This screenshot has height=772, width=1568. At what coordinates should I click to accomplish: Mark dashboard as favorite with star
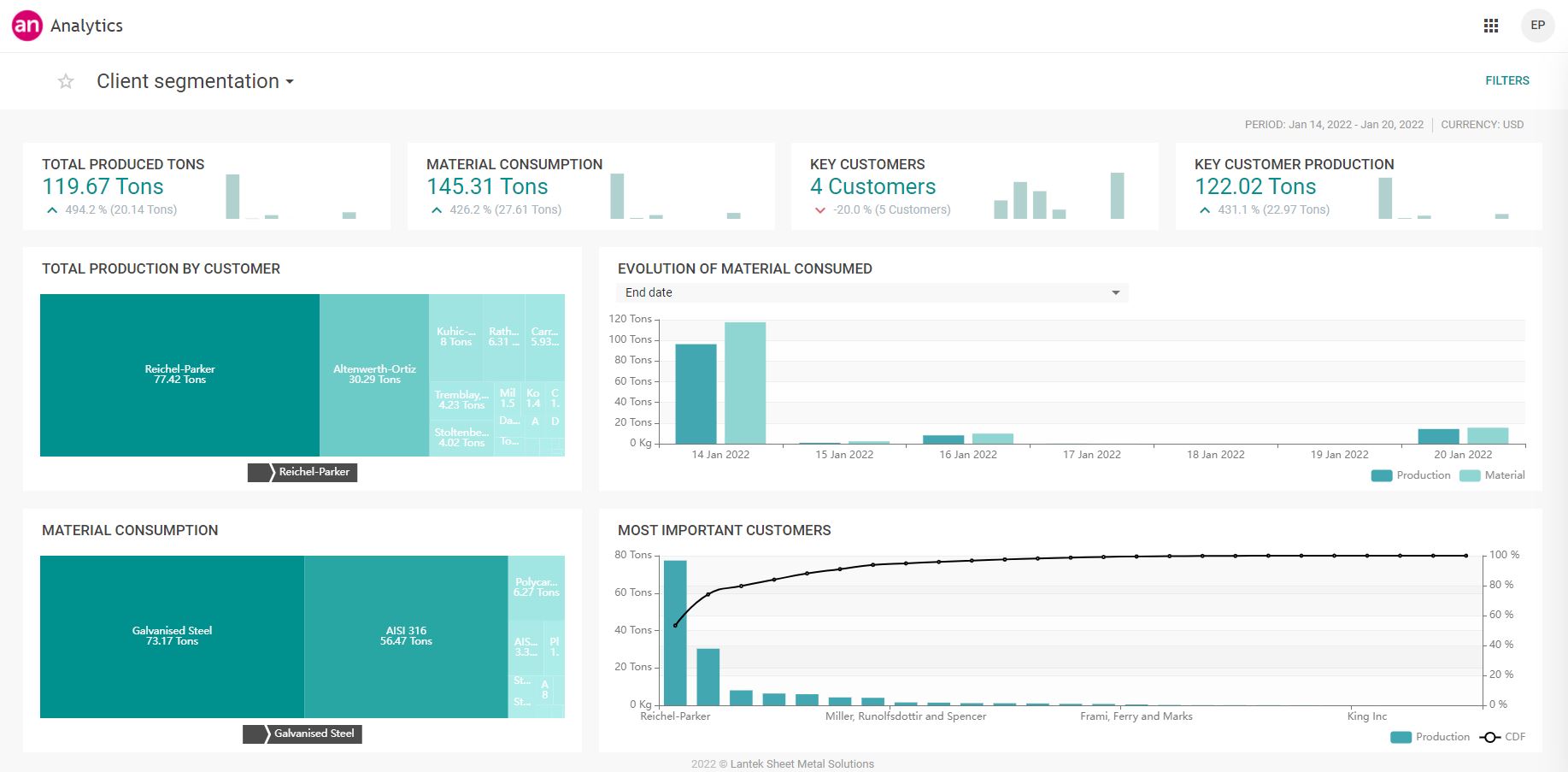pyautogui.click(x=66, y=82)
